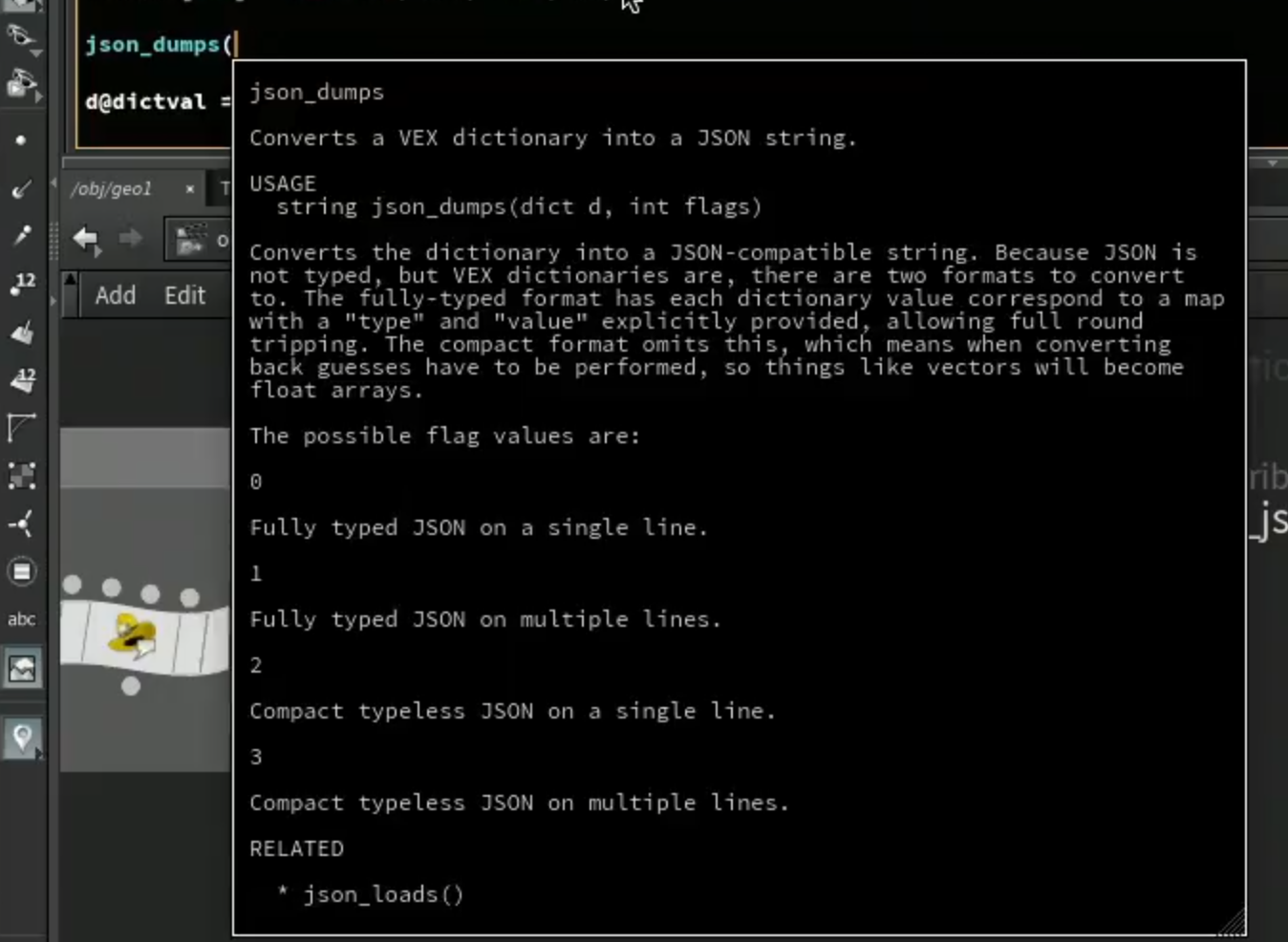The width and height of the screenshot is (1288, 942).
Task: Click the third input connector of the node
Action: click(150, 593)
